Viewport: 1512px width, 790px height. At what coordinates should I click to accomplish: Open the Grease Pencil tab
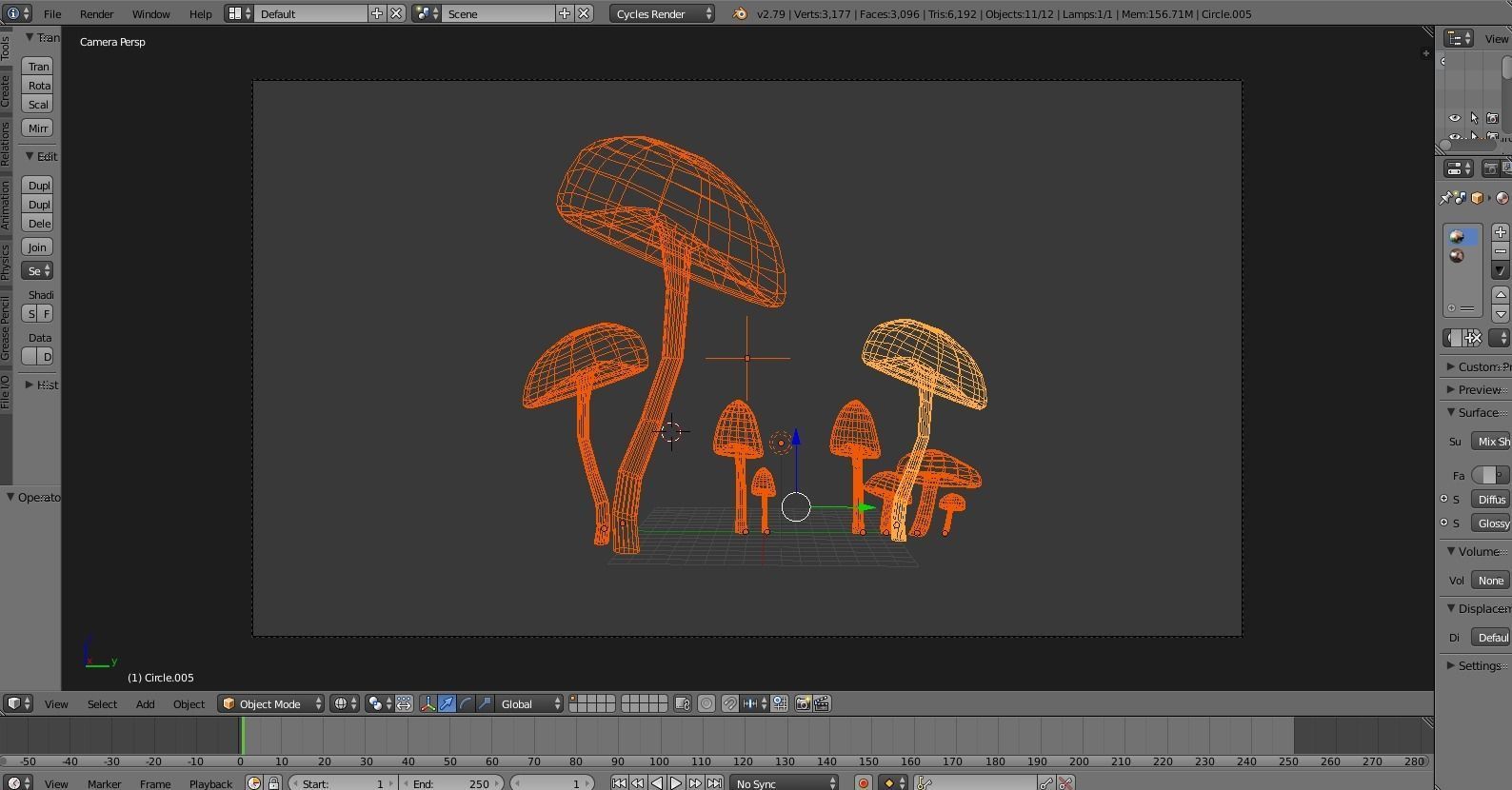pyautogui.click(x=6, y=327)
